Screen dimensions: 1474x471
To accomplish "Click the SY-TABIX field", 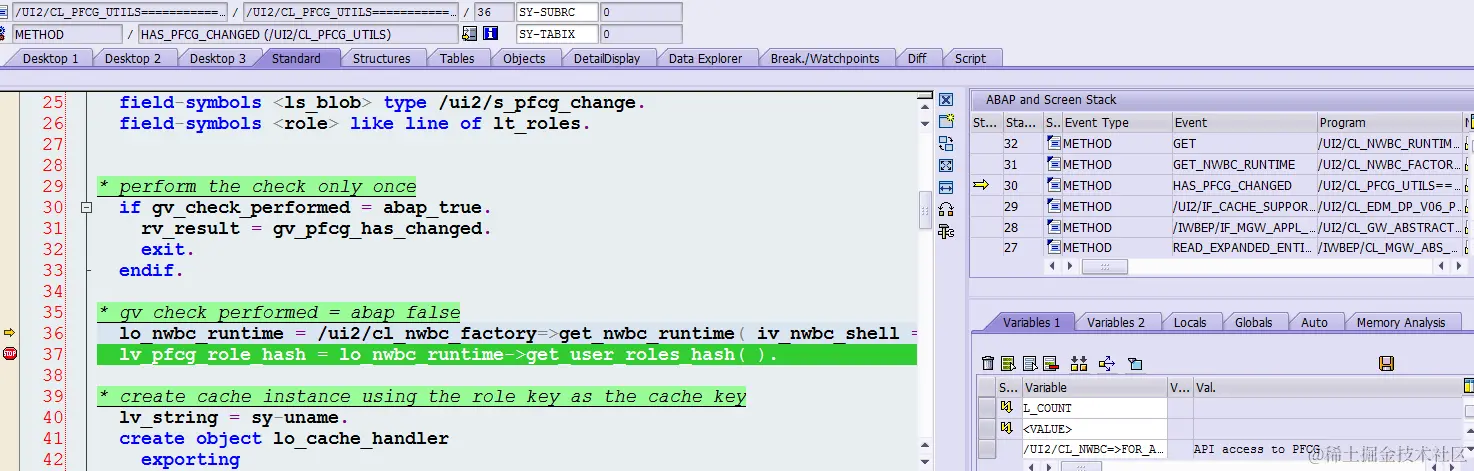I will [x=557, y=34].
